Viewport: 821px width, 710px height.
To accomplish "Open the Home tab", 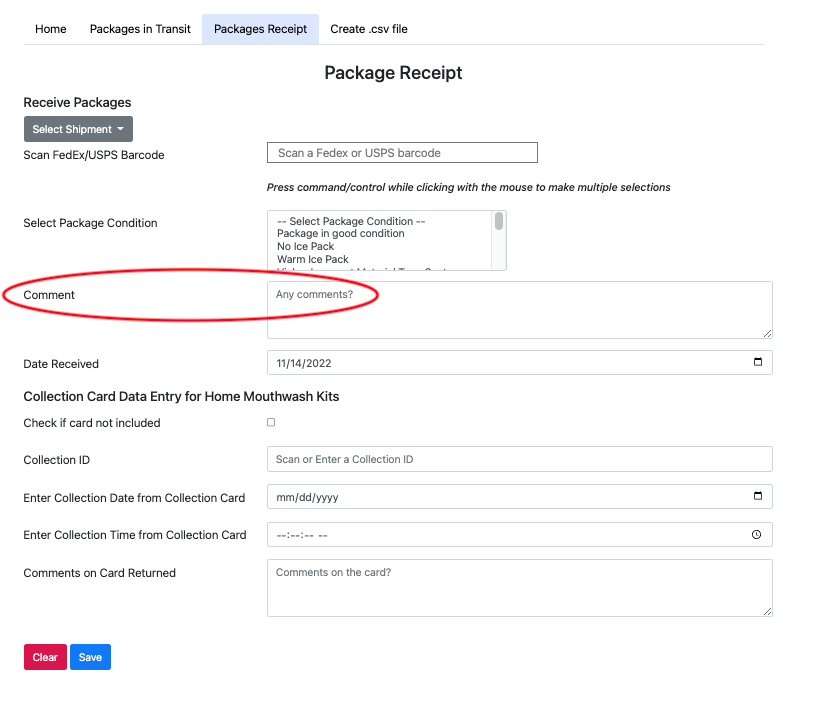I will [x=51, y=29].
